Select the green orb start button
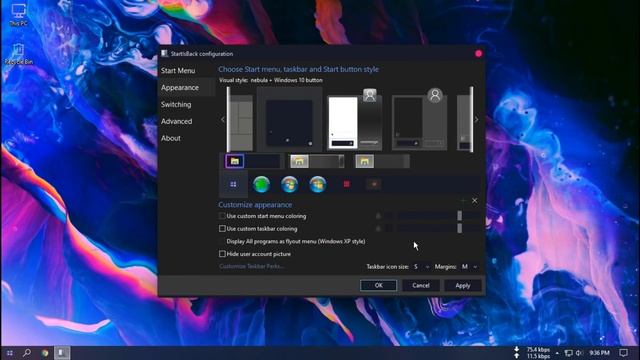 [262, 184]
